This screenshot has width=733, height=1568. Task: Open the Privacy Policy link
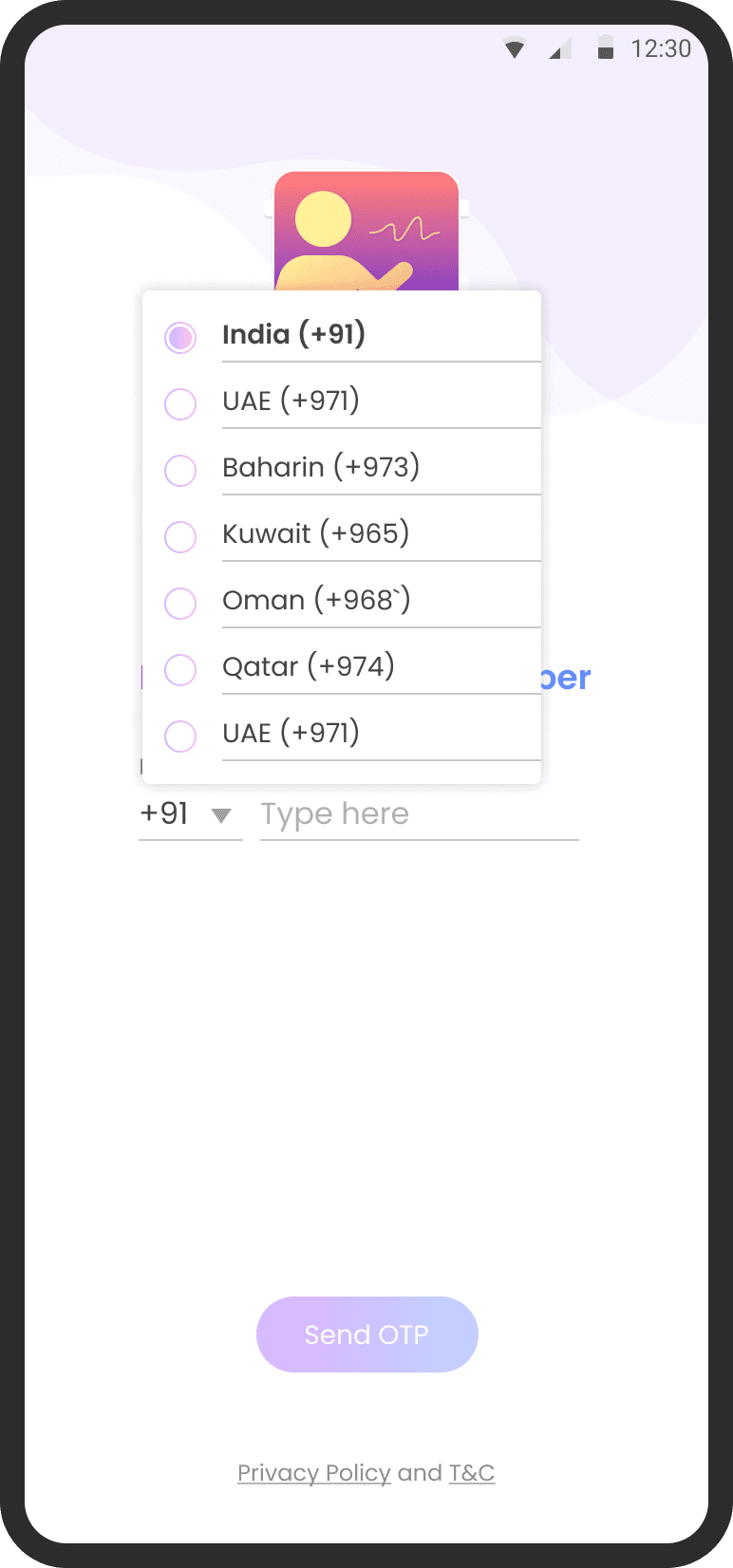pos(314,1473)
